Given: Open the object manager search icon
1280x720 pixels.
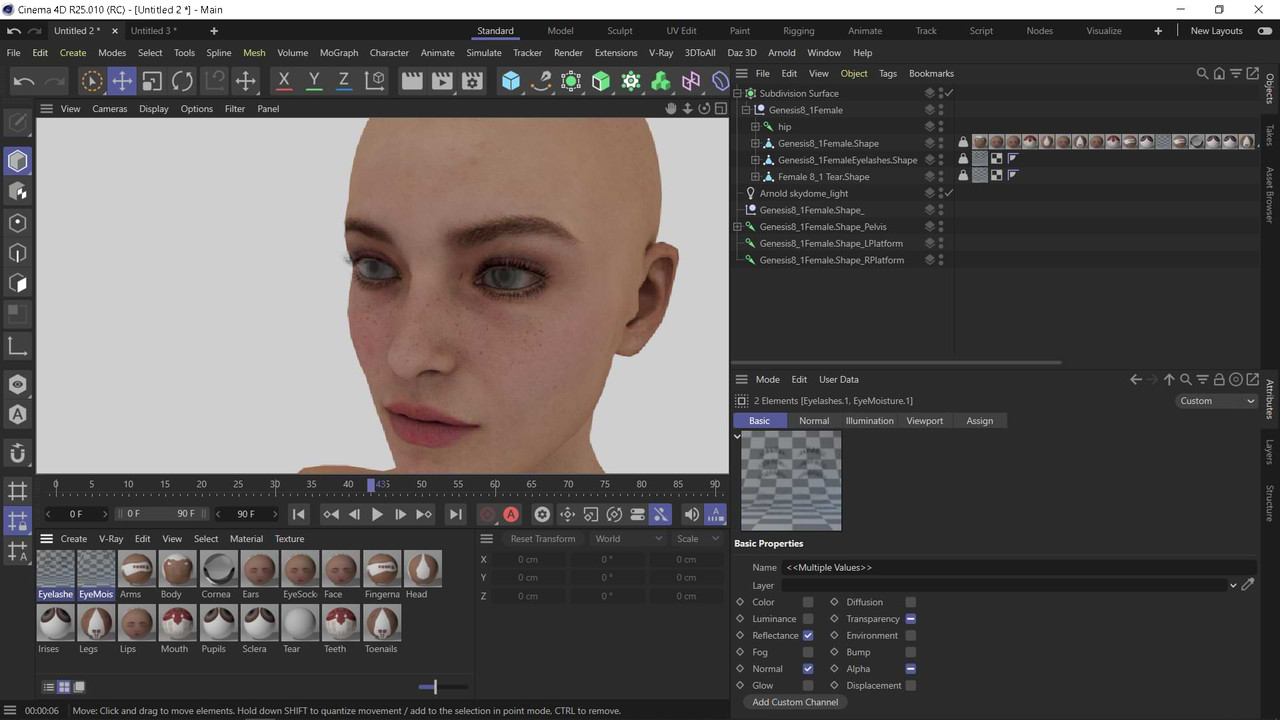Looking at the screenshot, I should click(x=1202, y=73).
